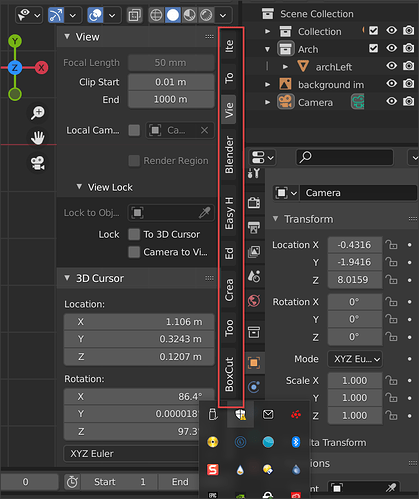
Task: Open the Crea sidebar tab
Action: coord(229,290)
